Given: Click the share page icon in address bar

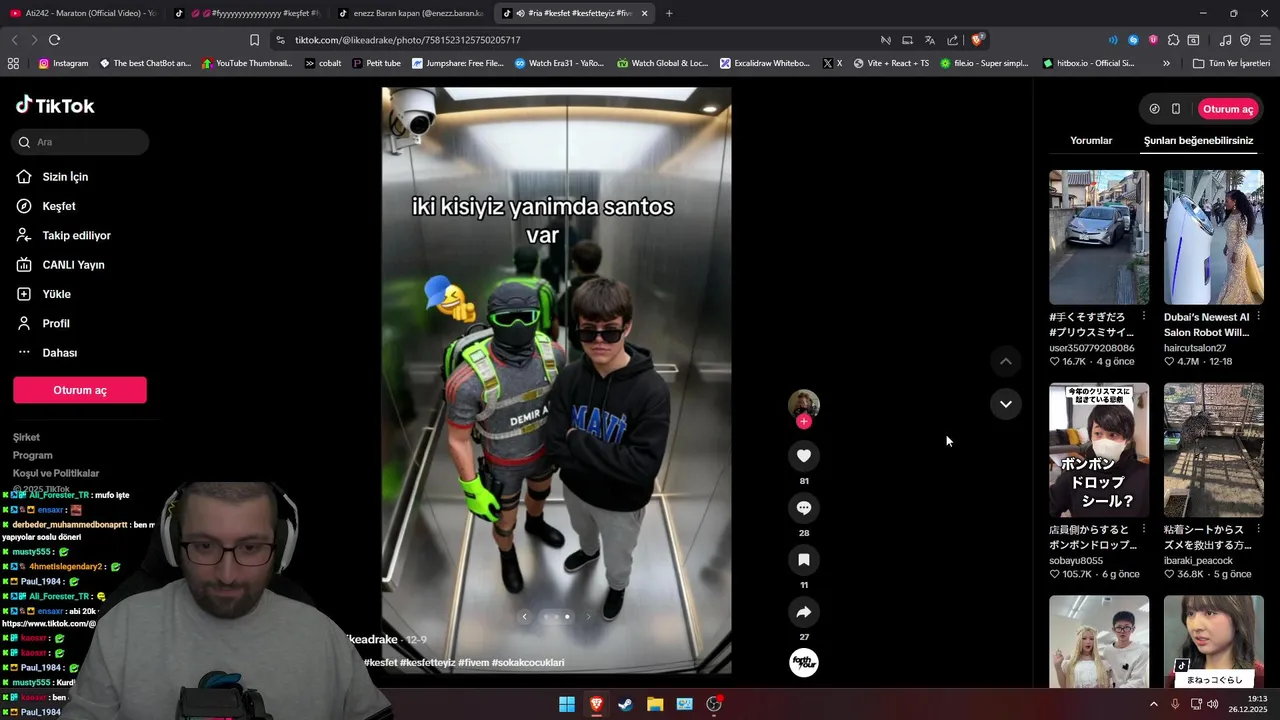Looking at the screenshot, I should pos(952,40).
